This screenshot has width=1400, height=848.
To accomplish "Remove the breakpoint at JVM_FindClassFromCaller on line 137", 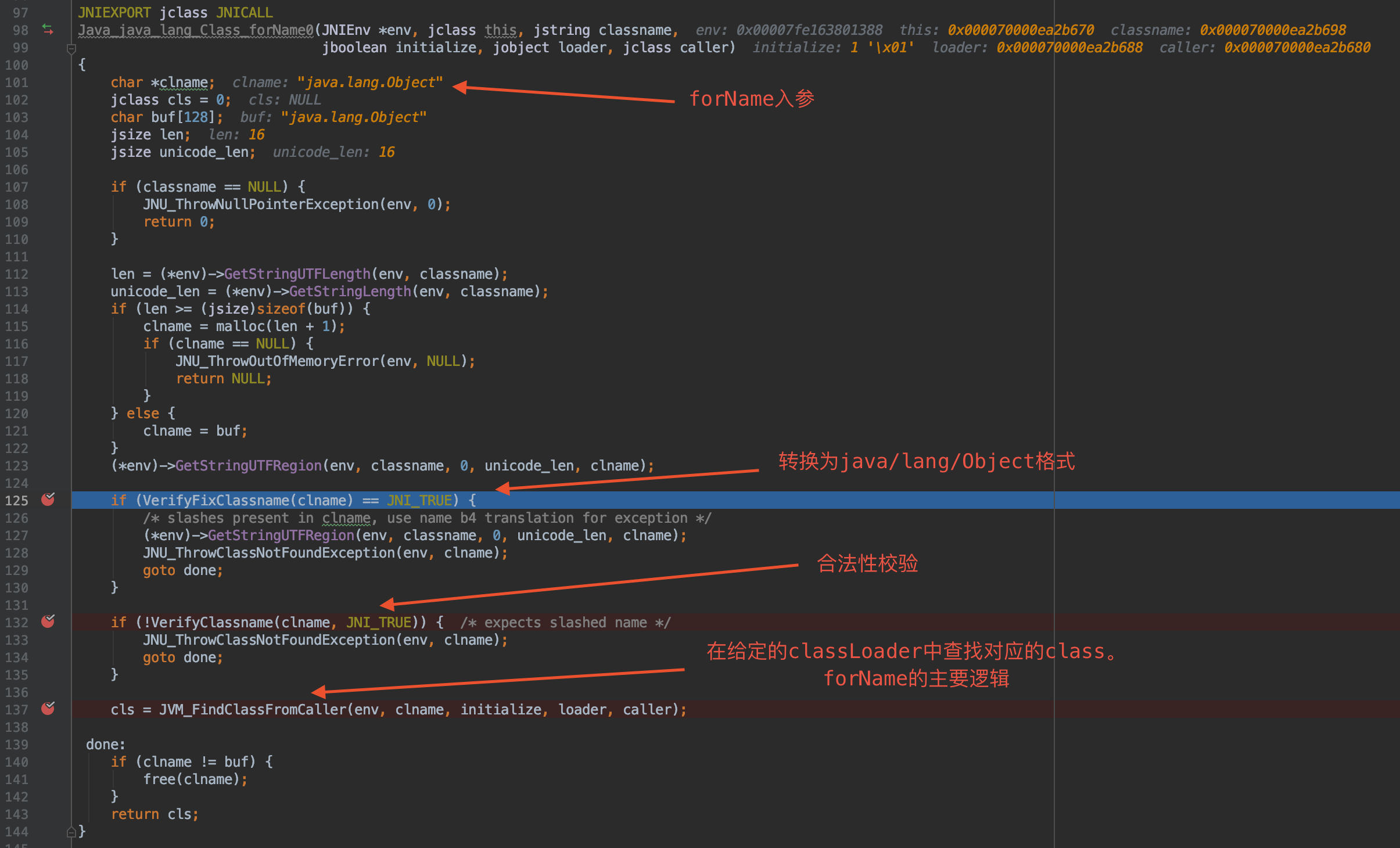I will click(48, 709).
